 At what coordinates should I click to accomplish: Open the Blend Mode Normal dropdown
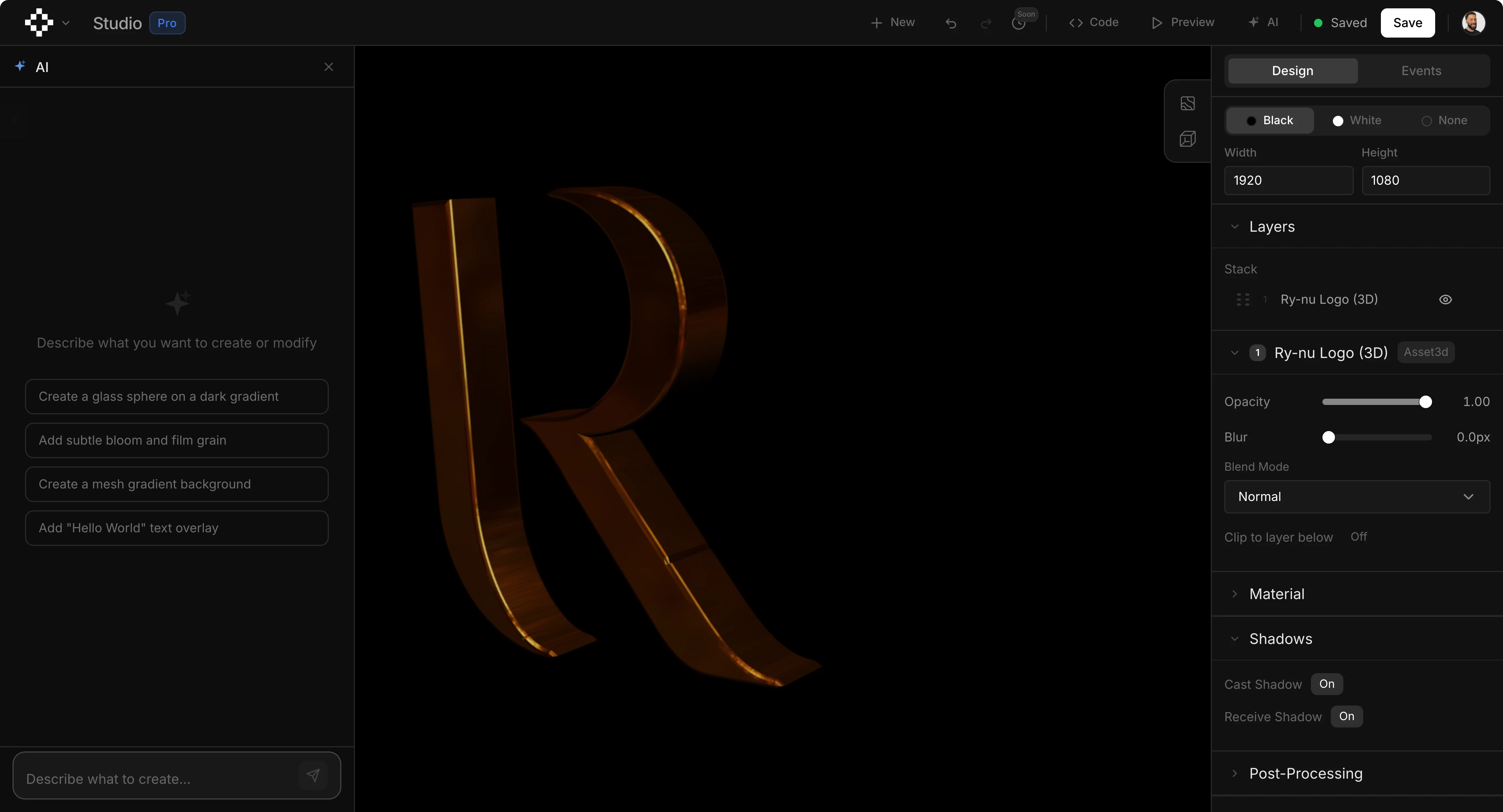point(1357,497)
